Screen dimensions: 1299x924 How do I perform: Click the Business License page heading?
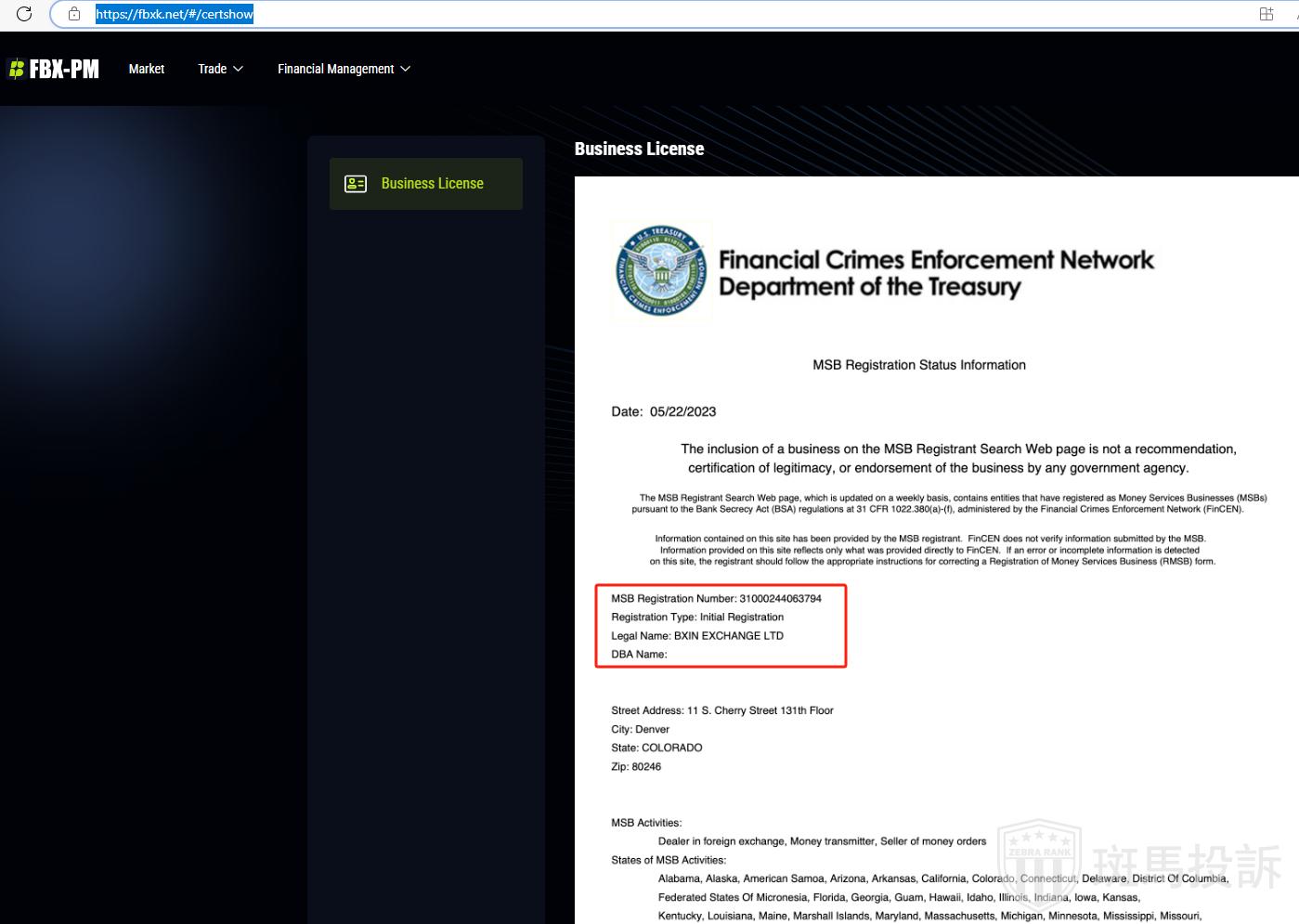[x=639, y=149]
